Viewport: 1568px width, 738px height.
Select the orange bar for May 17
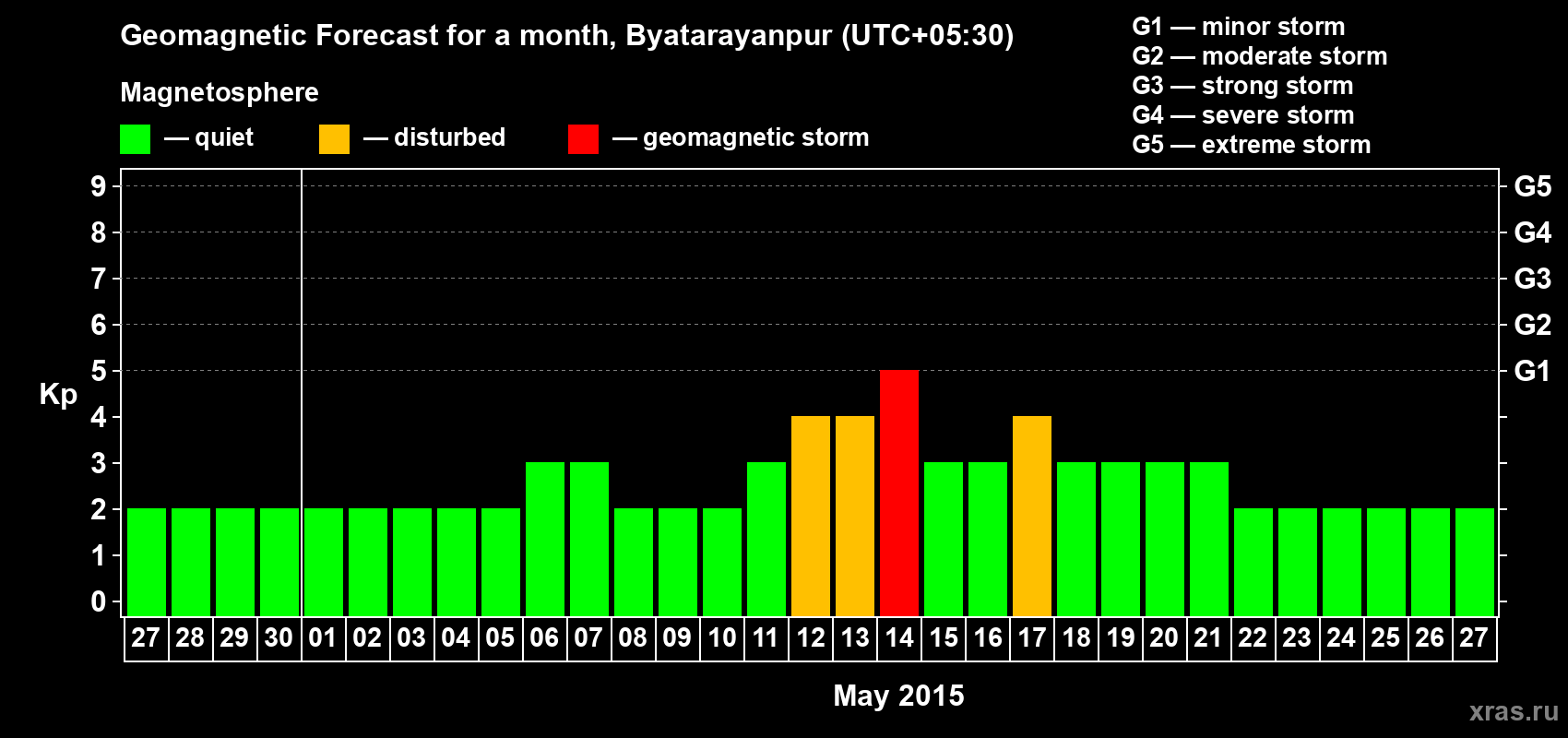click(x=1032, y=516)
